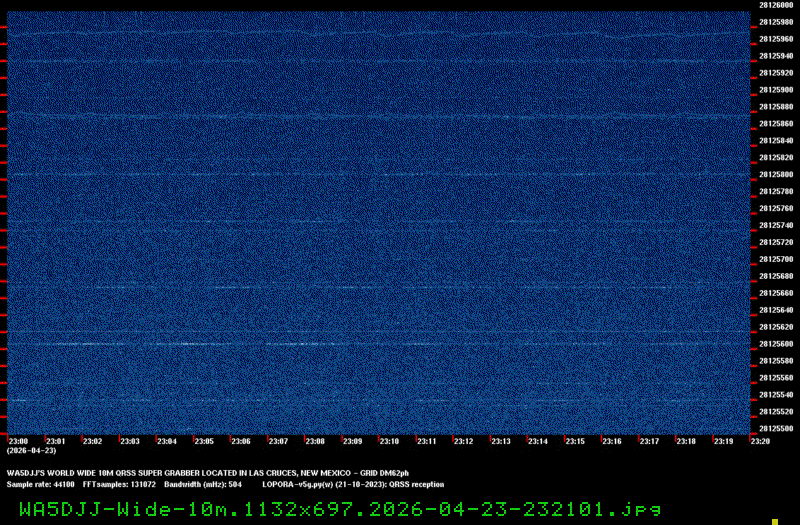The width and height of the screenshot is (800, 525).
Task: Select the 23:16 time axis marker
Action: tap(612, 441)
